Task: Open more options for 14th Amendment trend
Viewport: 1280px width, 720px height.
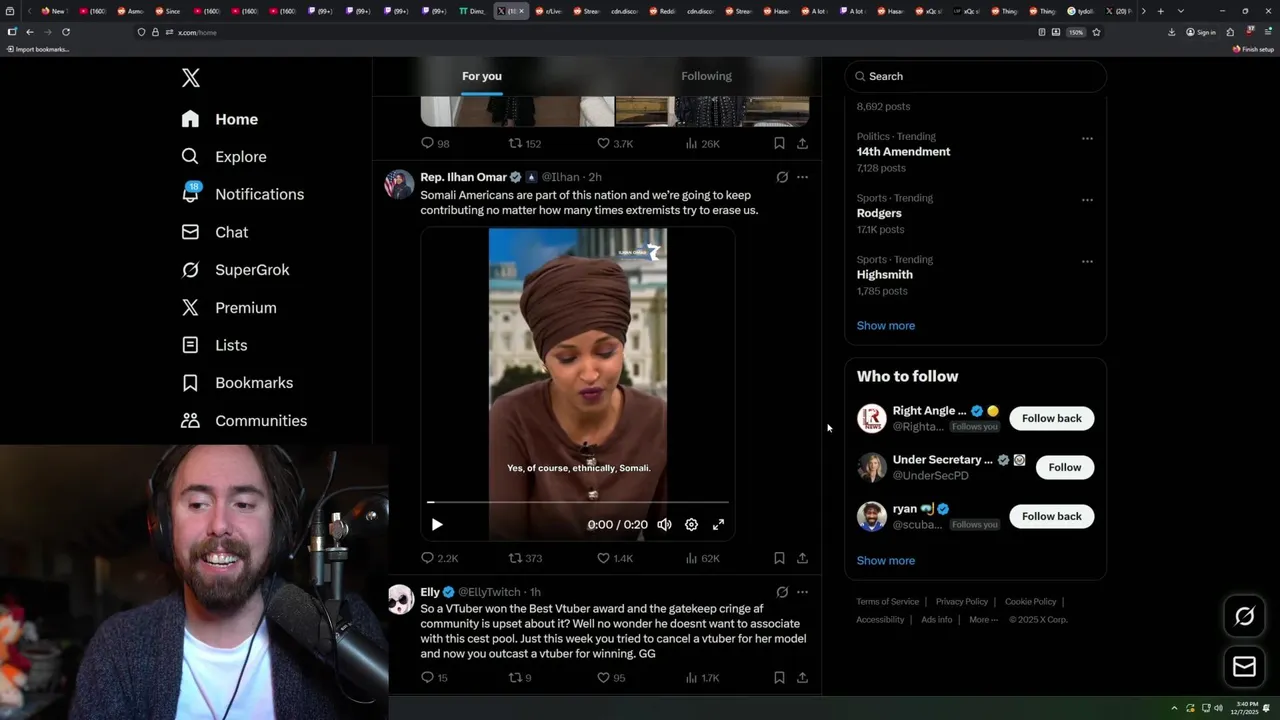Action: coord(1087,139)
